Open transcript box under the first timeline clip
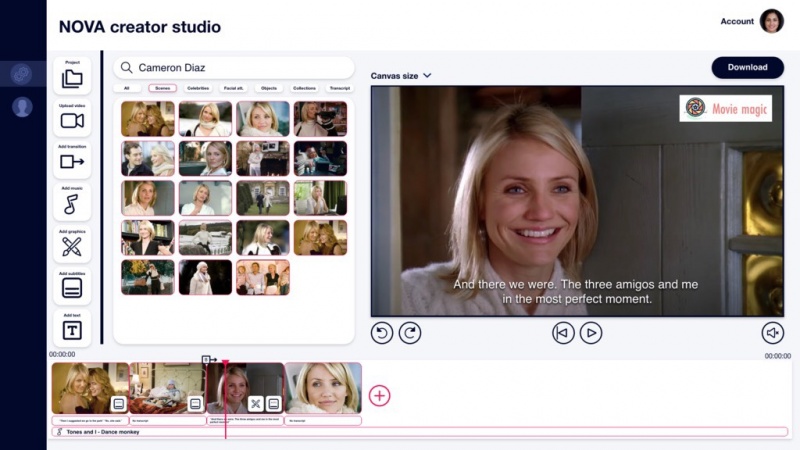The width and height of the screenshot is (800, 450). tap(90, 420)
